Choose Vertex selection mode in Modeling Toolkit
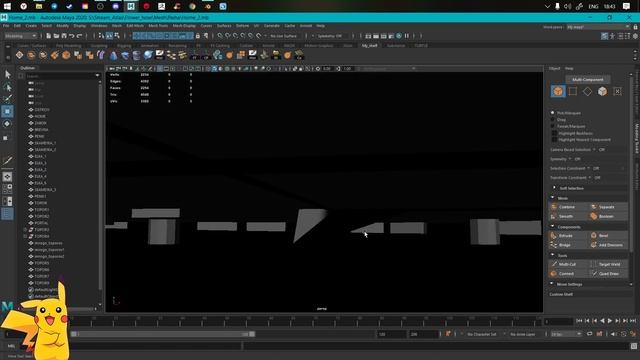640x360 pixels. (573, 91)
